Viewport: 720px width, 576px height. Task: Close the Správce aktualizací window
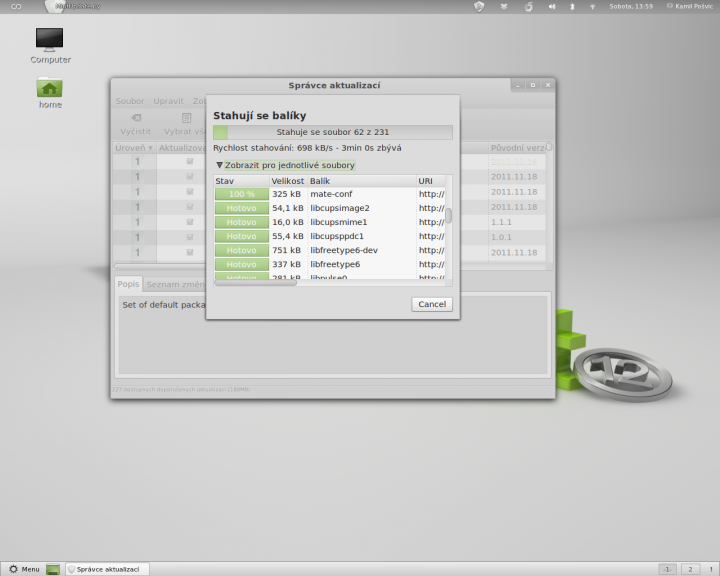(548, 85)
